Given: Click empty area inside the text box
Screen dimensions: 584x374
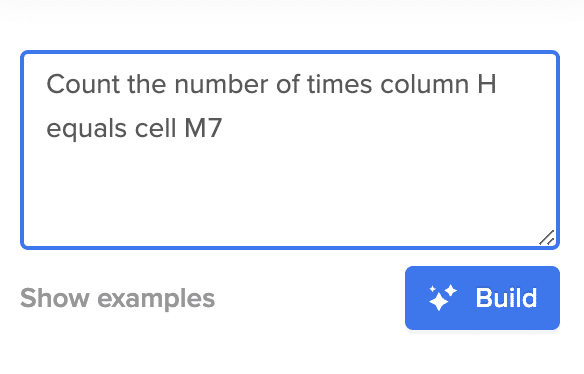Looking at the screenshot, I should pyautogui.click(x=290, y=194).
